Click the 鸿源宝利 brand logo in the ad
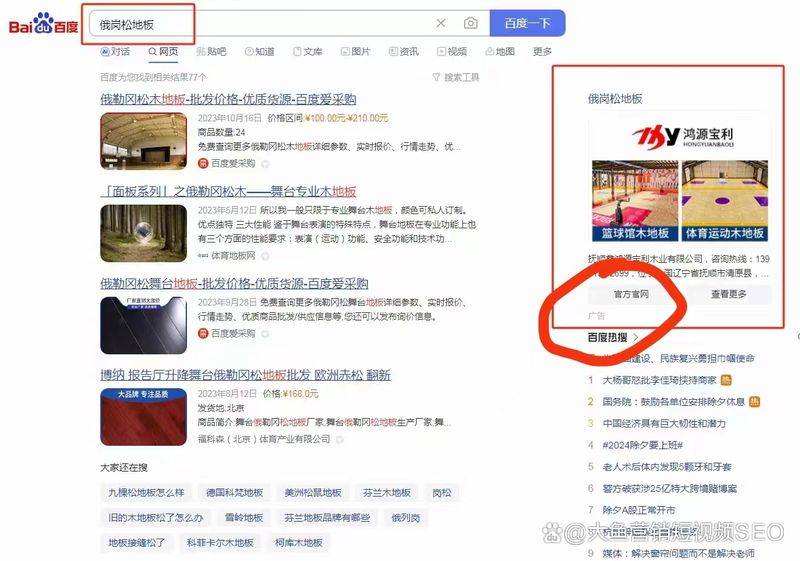The image size is (800, 561). [682, 136]
